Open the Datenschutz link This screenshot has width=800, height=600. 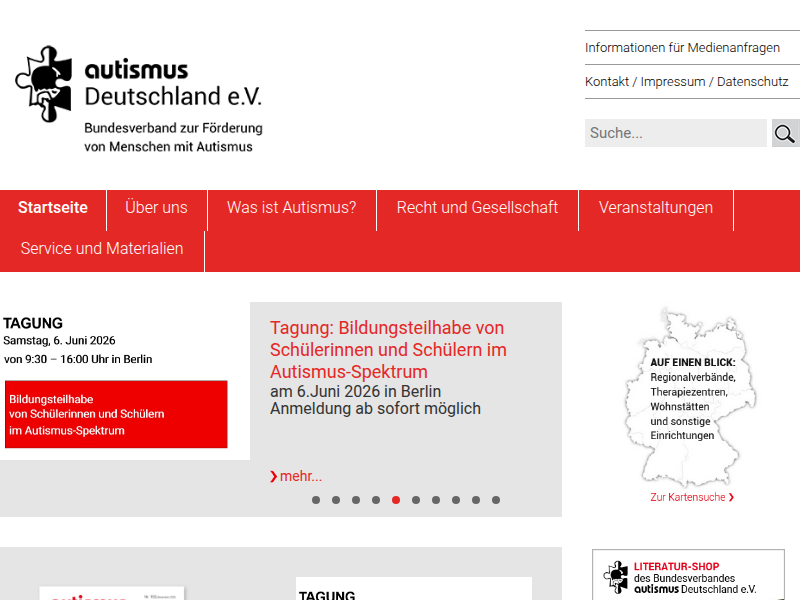[752, 81]
